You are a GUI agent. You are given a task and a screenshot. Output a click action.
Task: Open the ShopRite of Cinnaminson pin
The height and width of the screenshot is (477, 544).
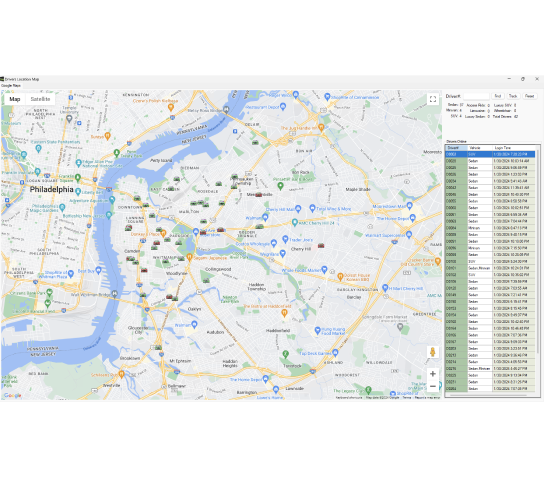pos(327,96)
